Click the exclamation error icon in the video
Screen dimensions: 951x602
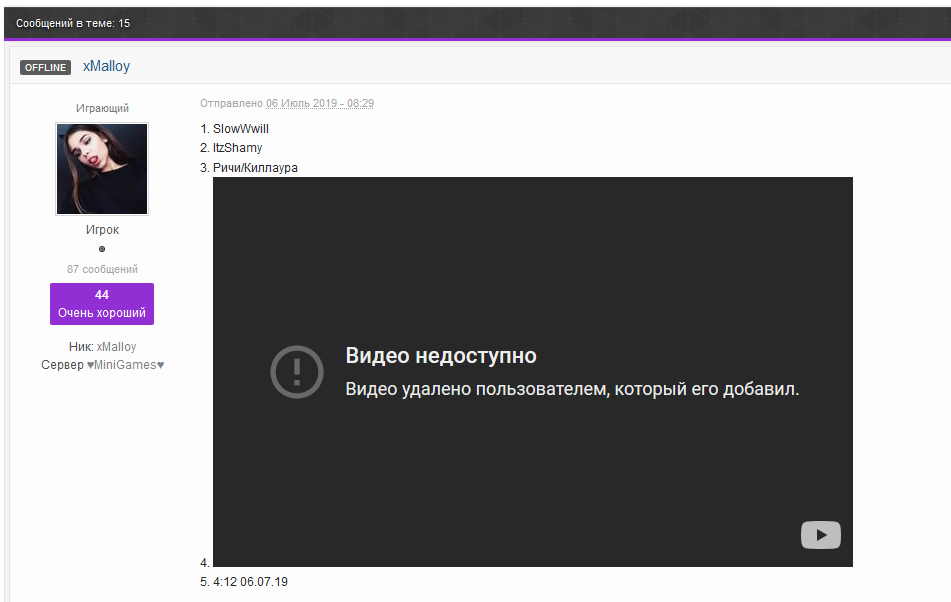coord(297,372)
